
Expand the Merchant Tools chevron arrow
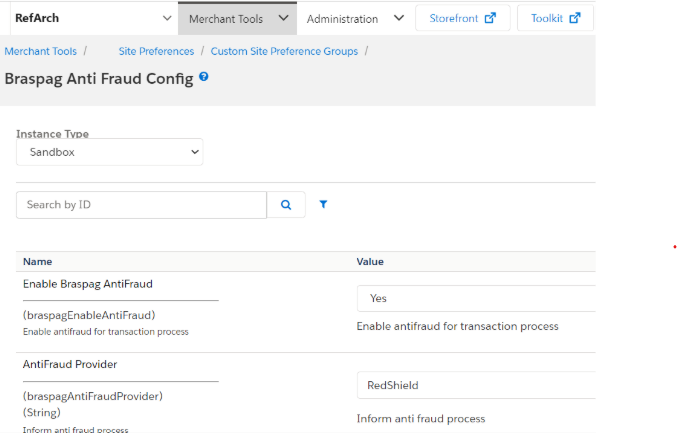pyautogui.click(x=283, y=18)
